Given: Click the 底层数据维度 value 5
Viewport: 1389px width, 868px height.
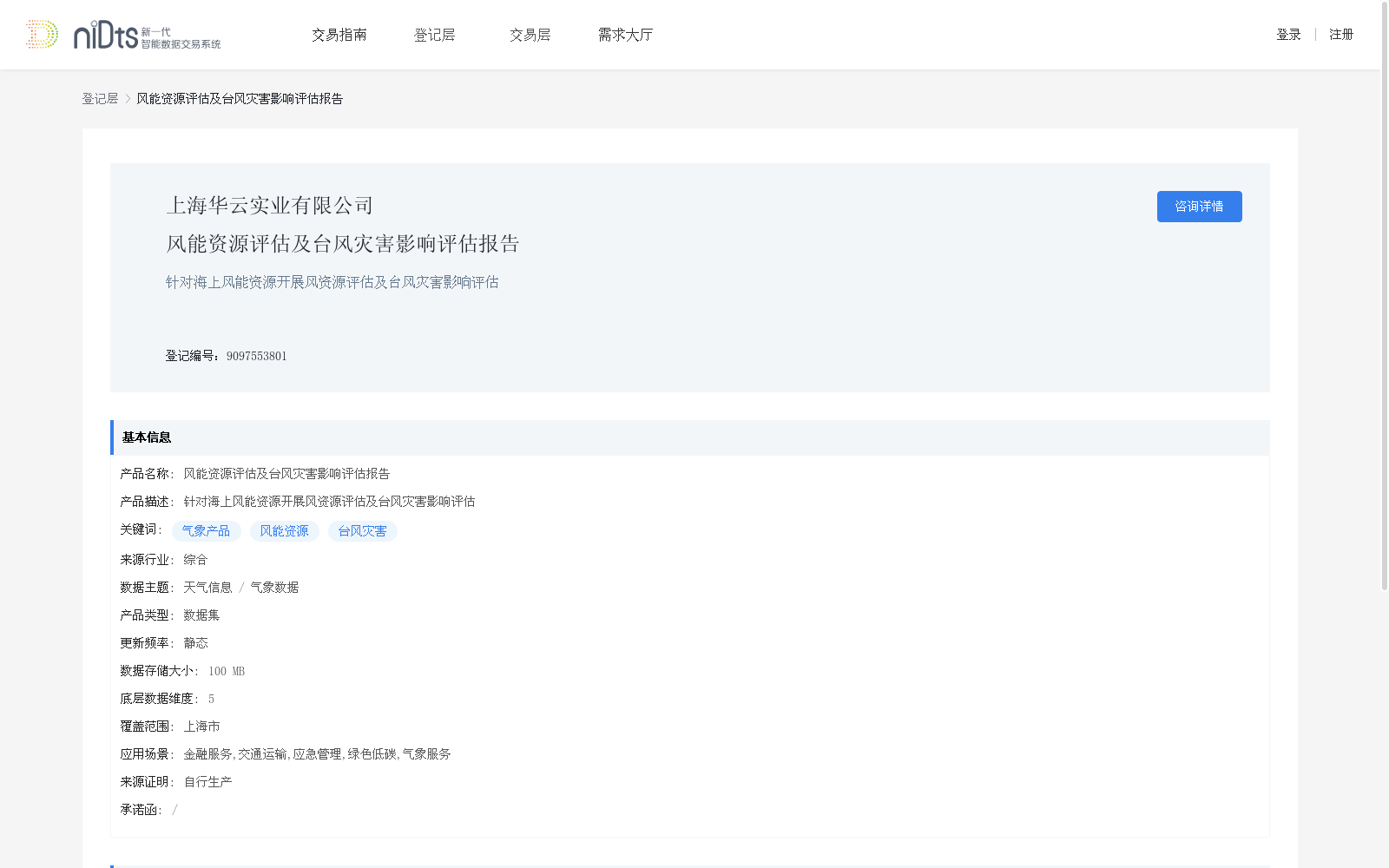Looking at the screenshot, I should [211, 699].
